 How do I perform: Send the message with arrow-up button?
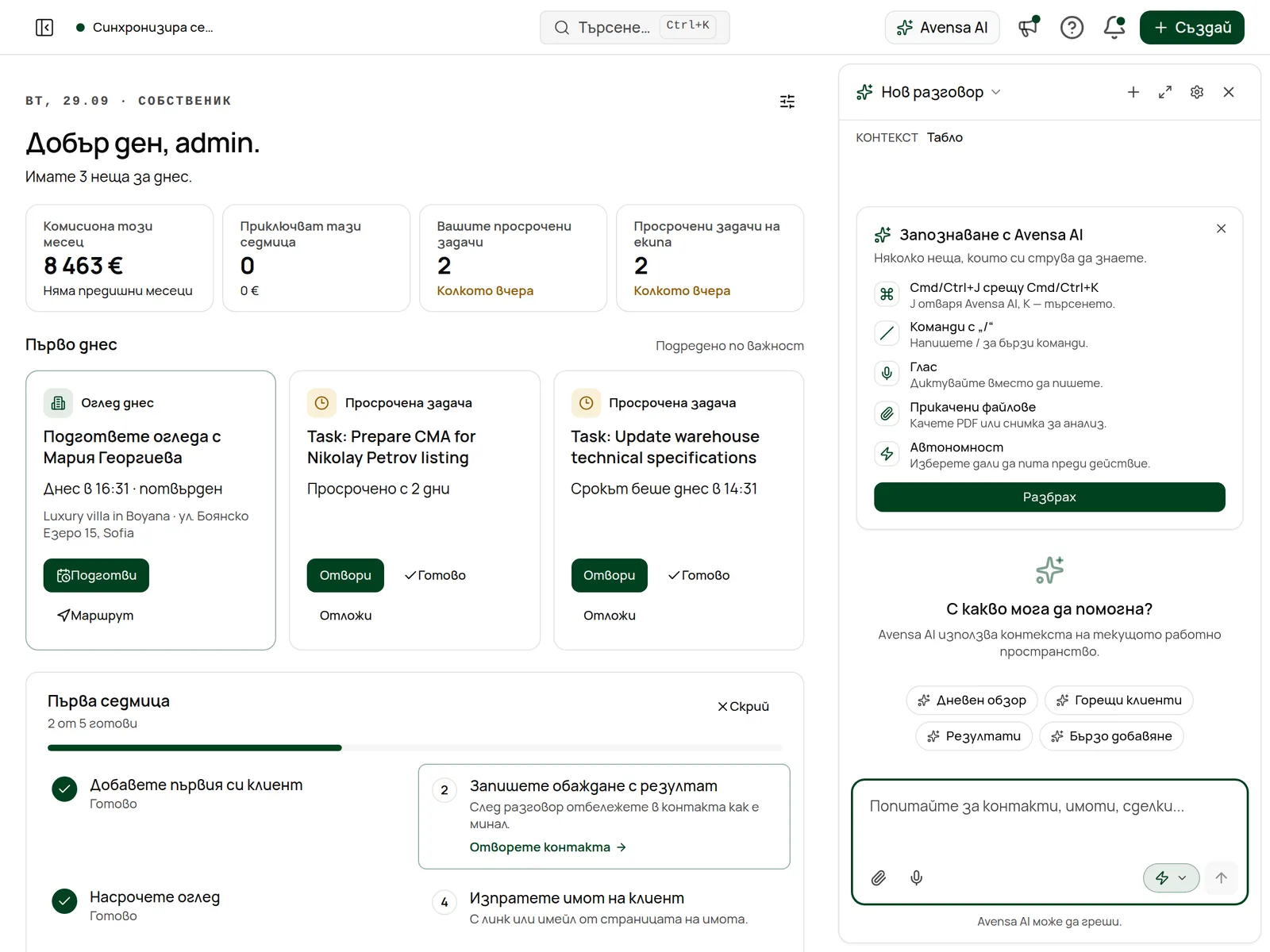(1221, 877)
